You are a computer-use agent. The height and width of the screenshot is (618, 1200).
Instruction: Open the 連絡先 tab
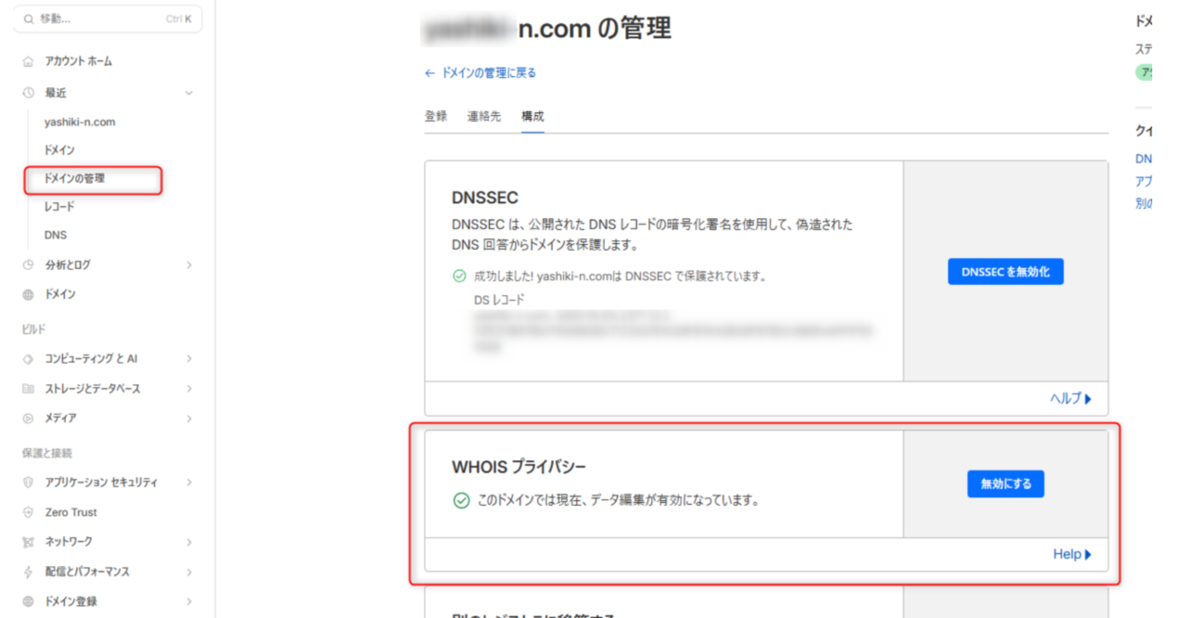484,117
